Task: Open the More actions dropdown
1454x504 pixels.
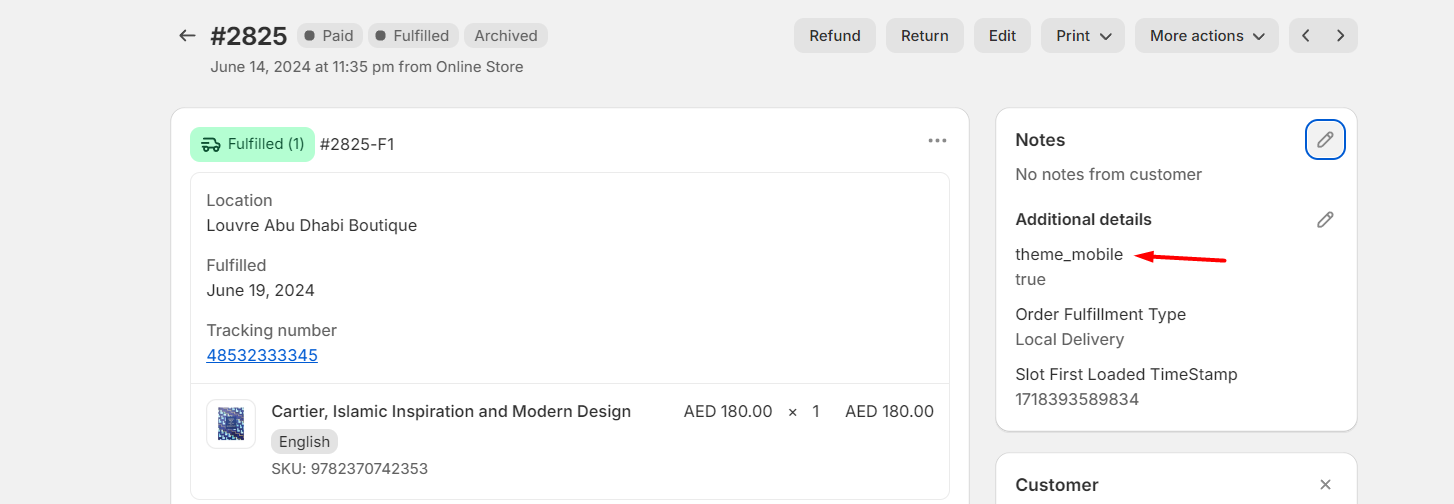Action: point(1206,36)
